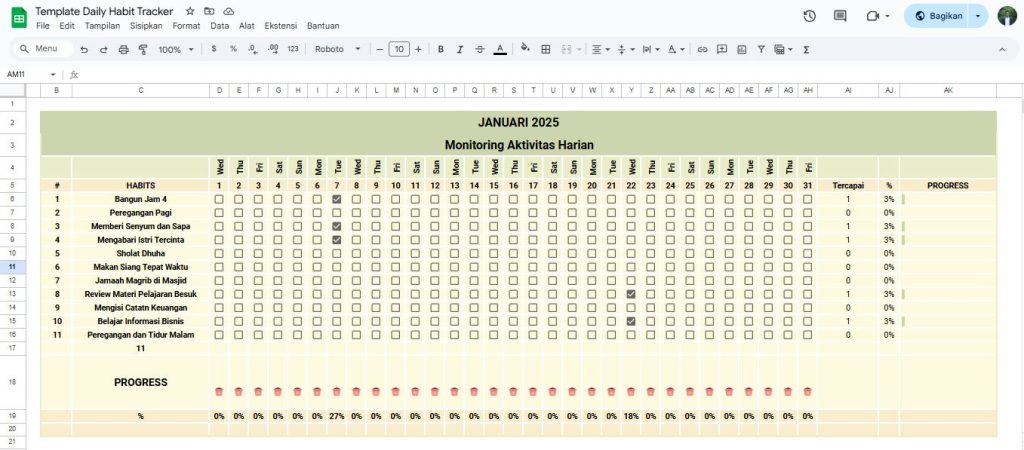Open the fill color picker

524,49
